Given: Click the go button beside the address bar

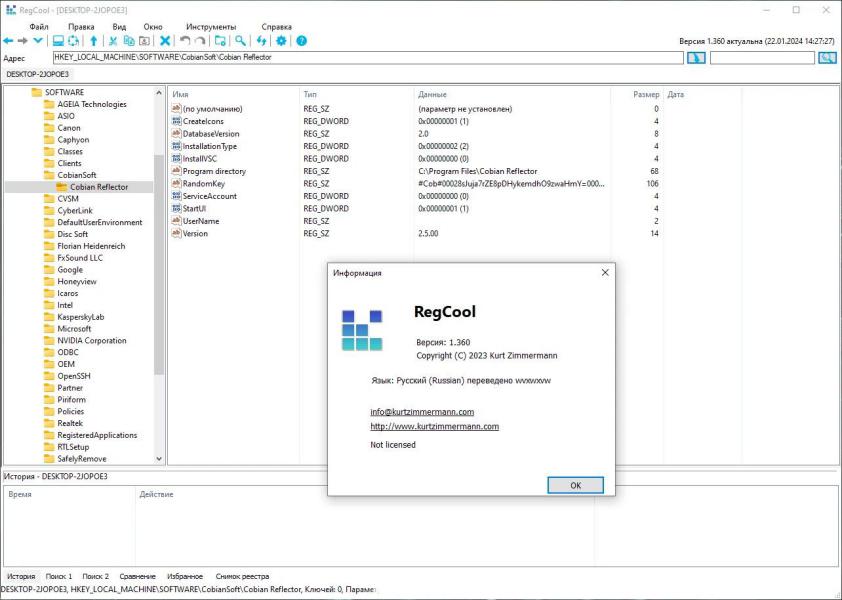Looking at the screenshot, I should [696, 57].
